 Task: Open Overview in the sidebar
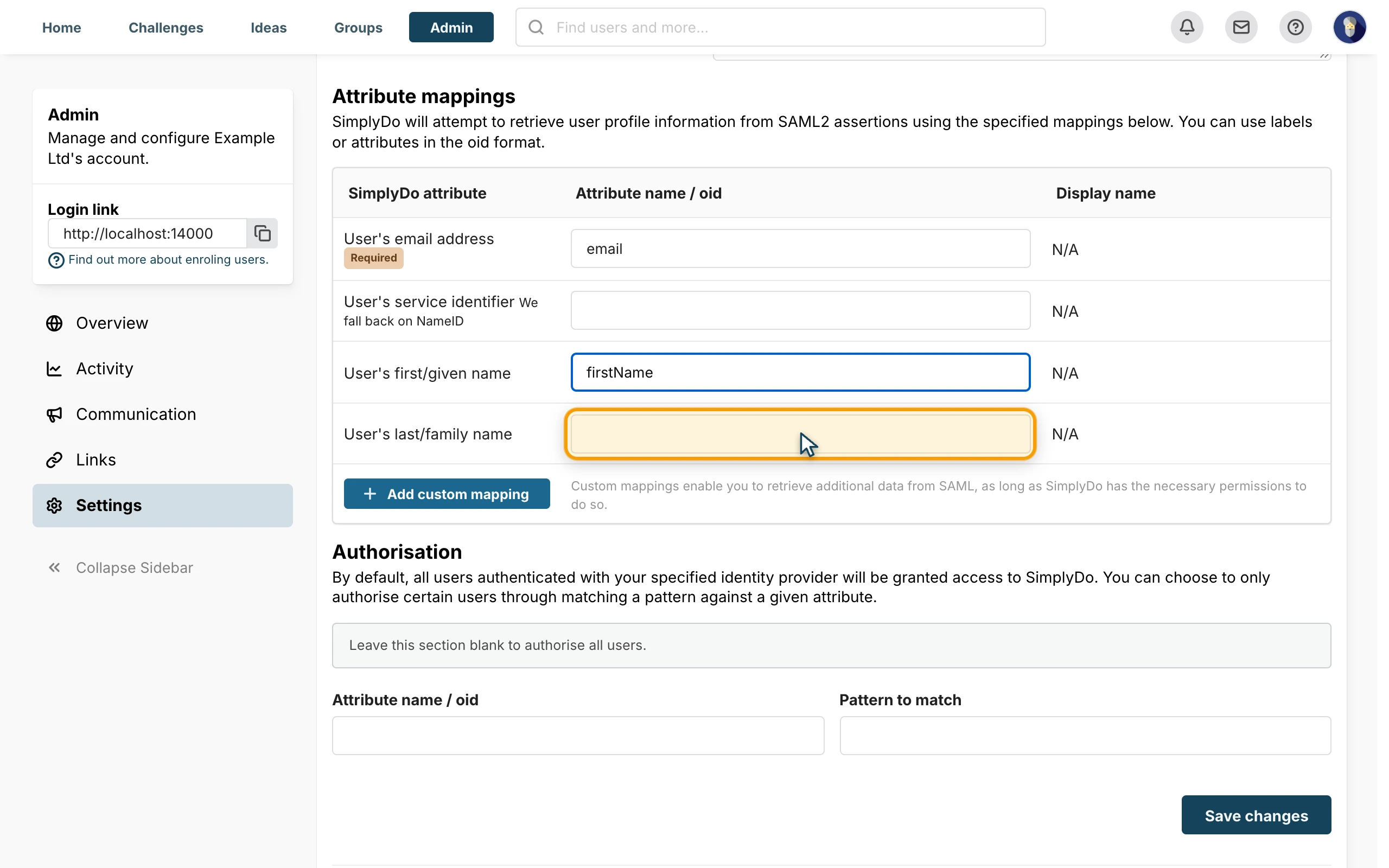coord(162,323)
